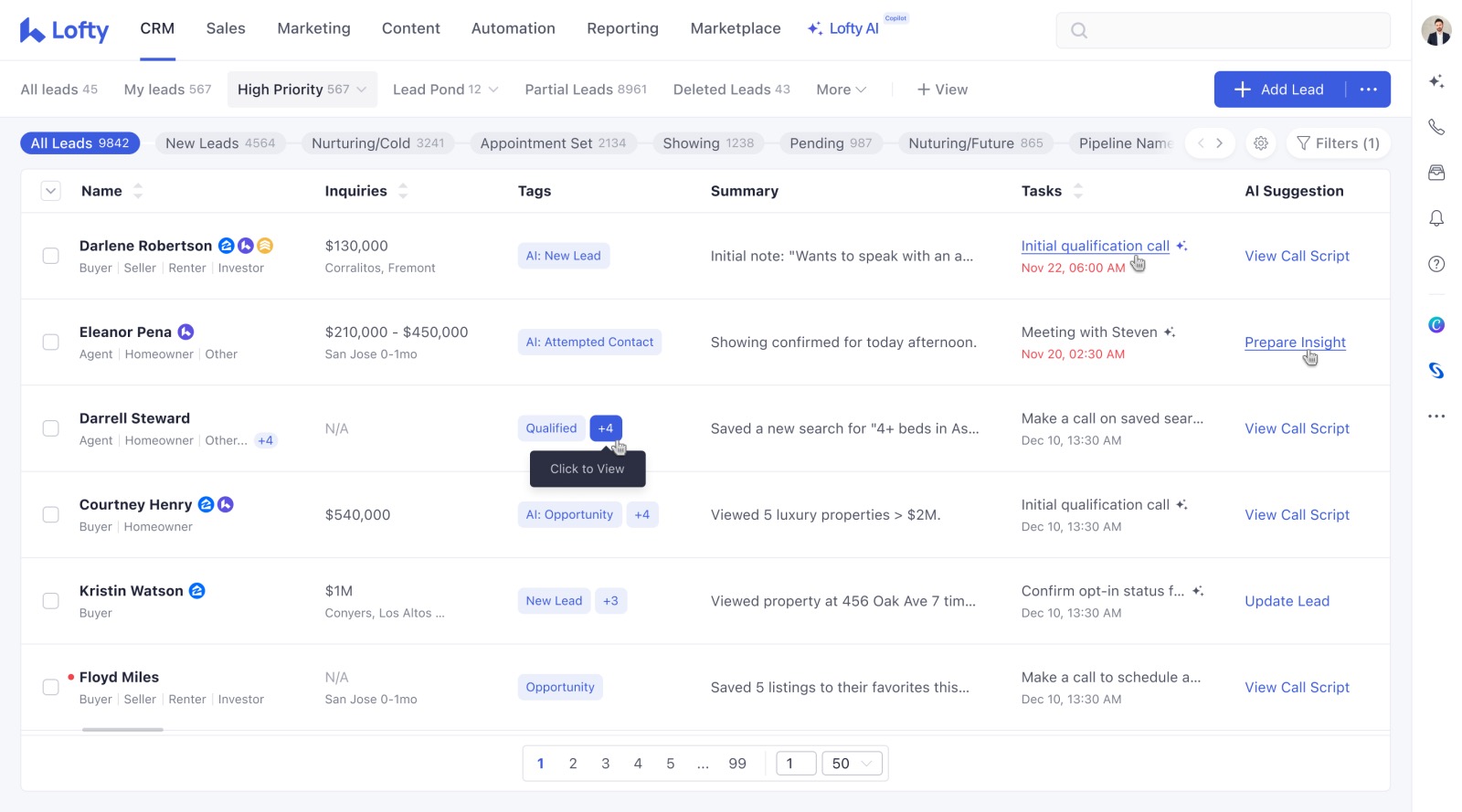Expand the Lead Pond dropdown

click(x=445, y=90)
